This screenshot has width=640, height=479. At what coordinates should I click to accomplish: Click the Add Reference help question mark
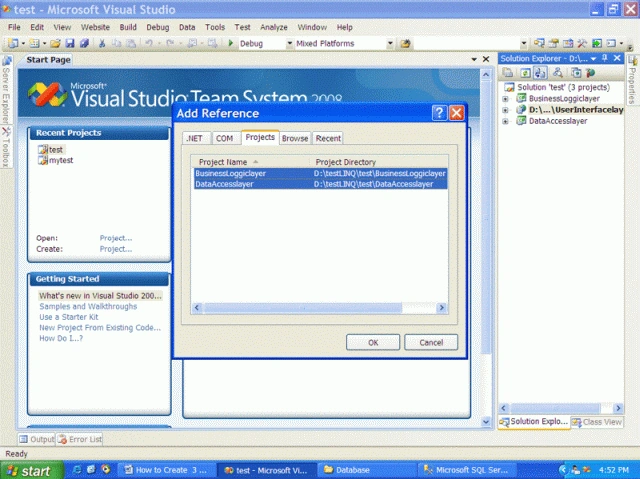[439, 113]
